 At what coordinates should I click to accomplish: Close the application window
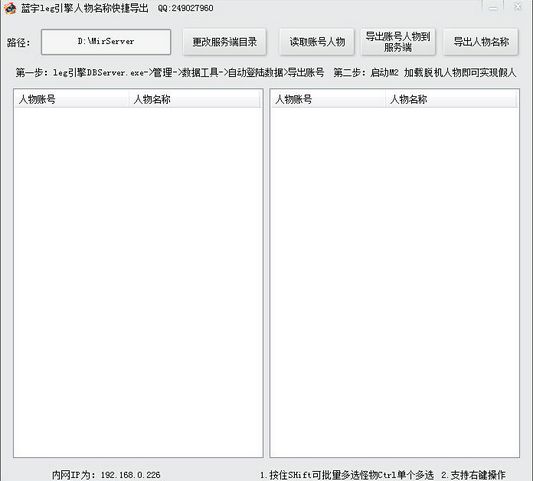[x=518, y=6]
